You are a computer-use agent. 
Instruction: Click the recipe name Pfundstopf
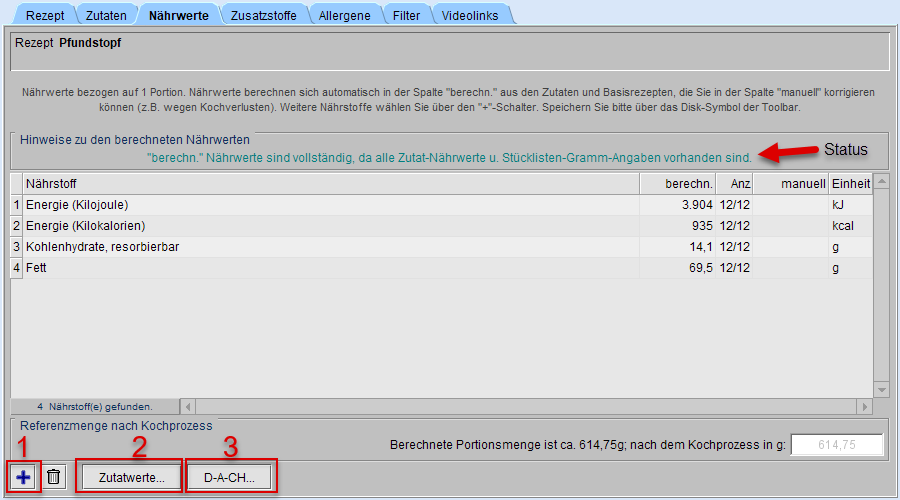pyautogui.click(x=90, y=42)
